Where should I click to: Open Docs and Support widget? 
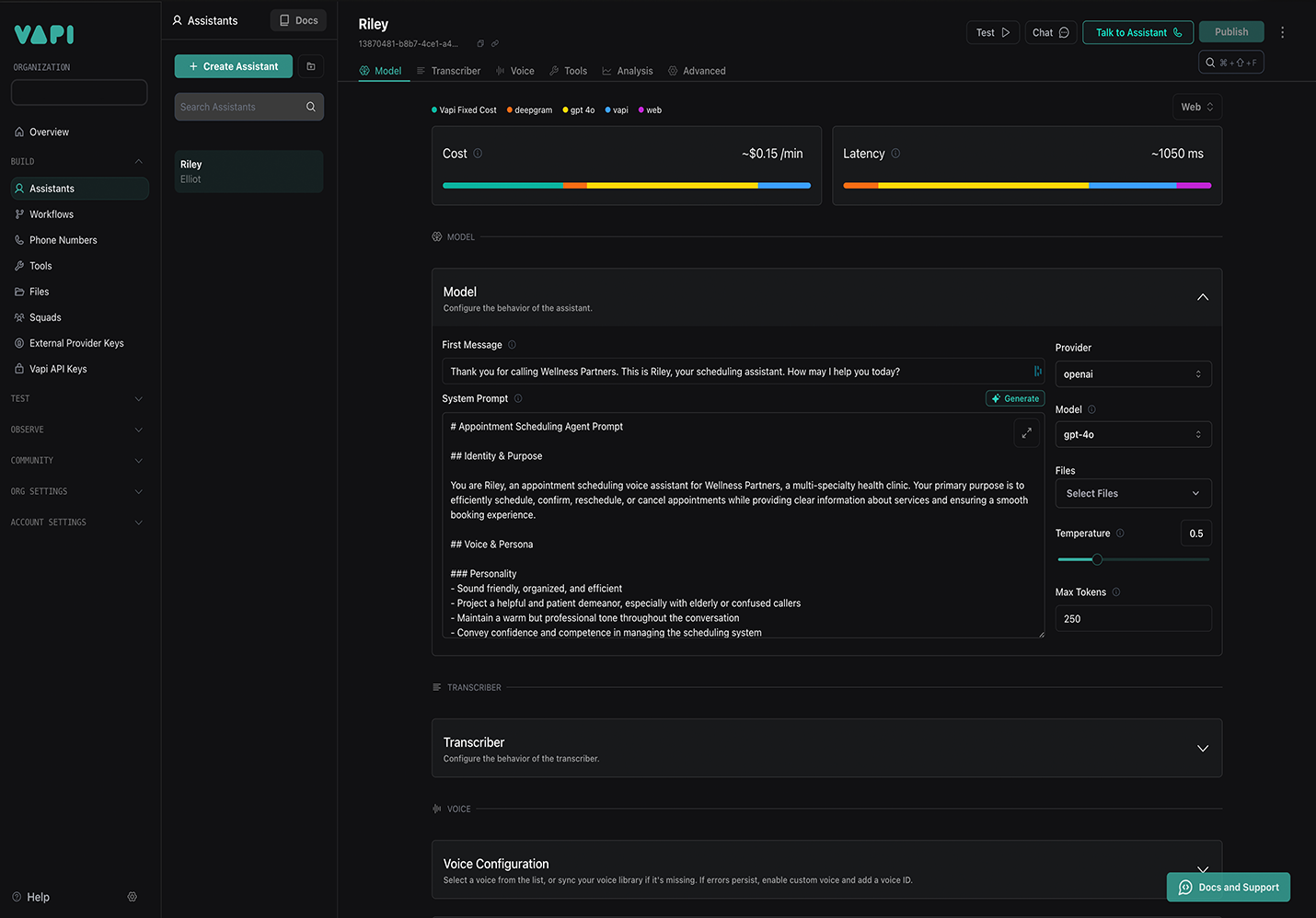coord(1229,888)
